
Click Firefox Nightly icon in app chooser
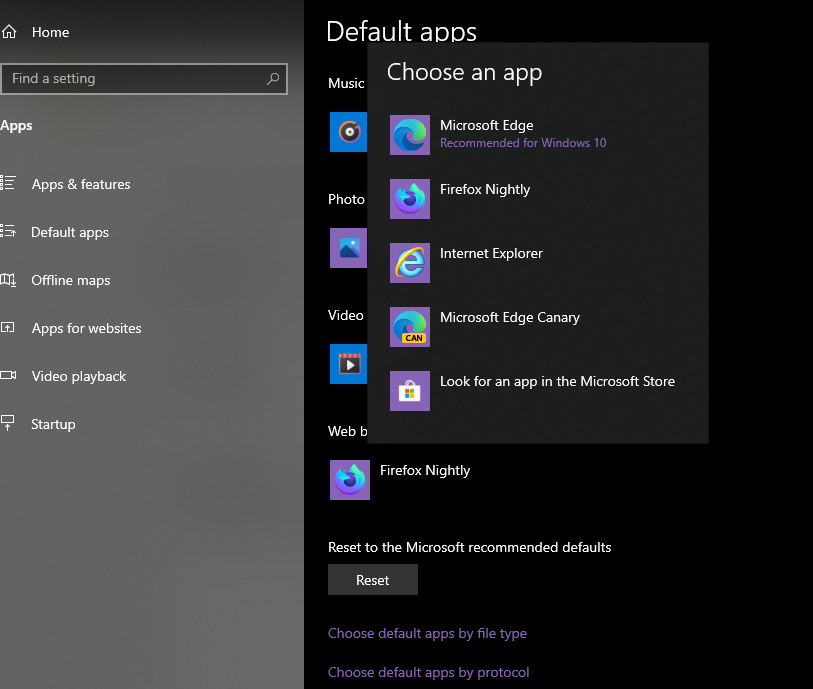410,199
